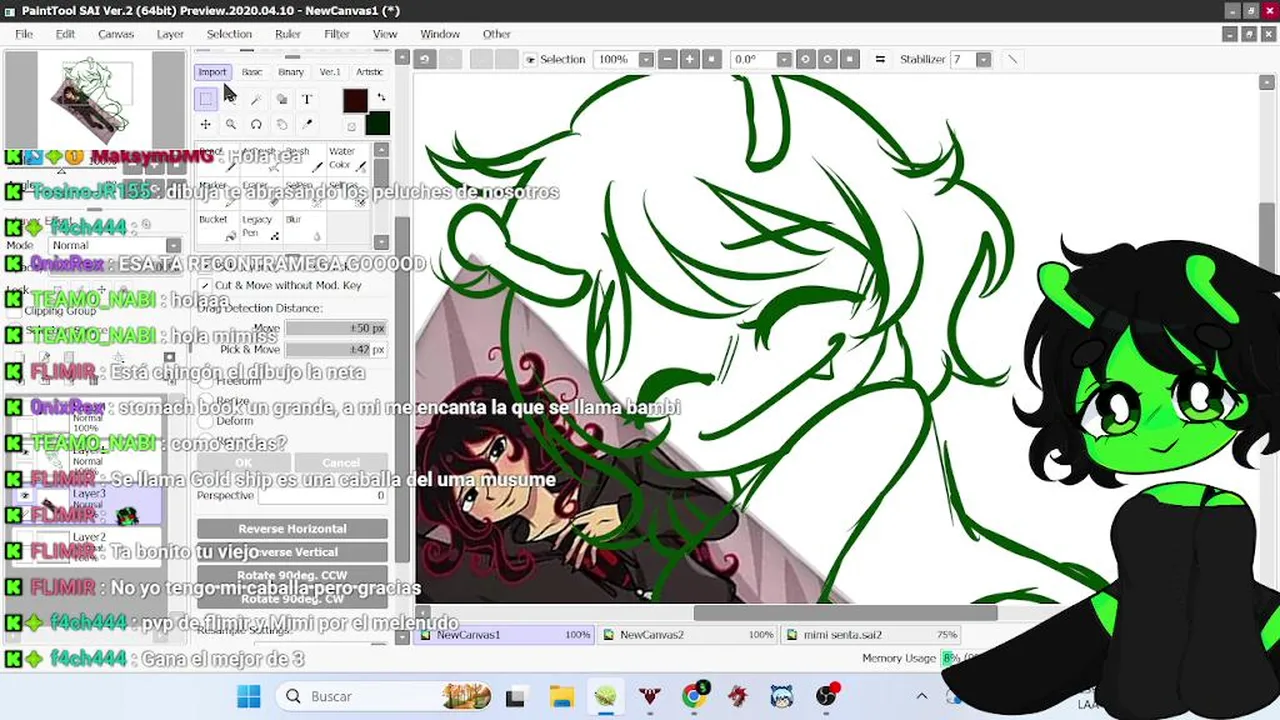Open the rotation angle dropdown
The height and width of the screenshot is (720, 1280).
784,59
